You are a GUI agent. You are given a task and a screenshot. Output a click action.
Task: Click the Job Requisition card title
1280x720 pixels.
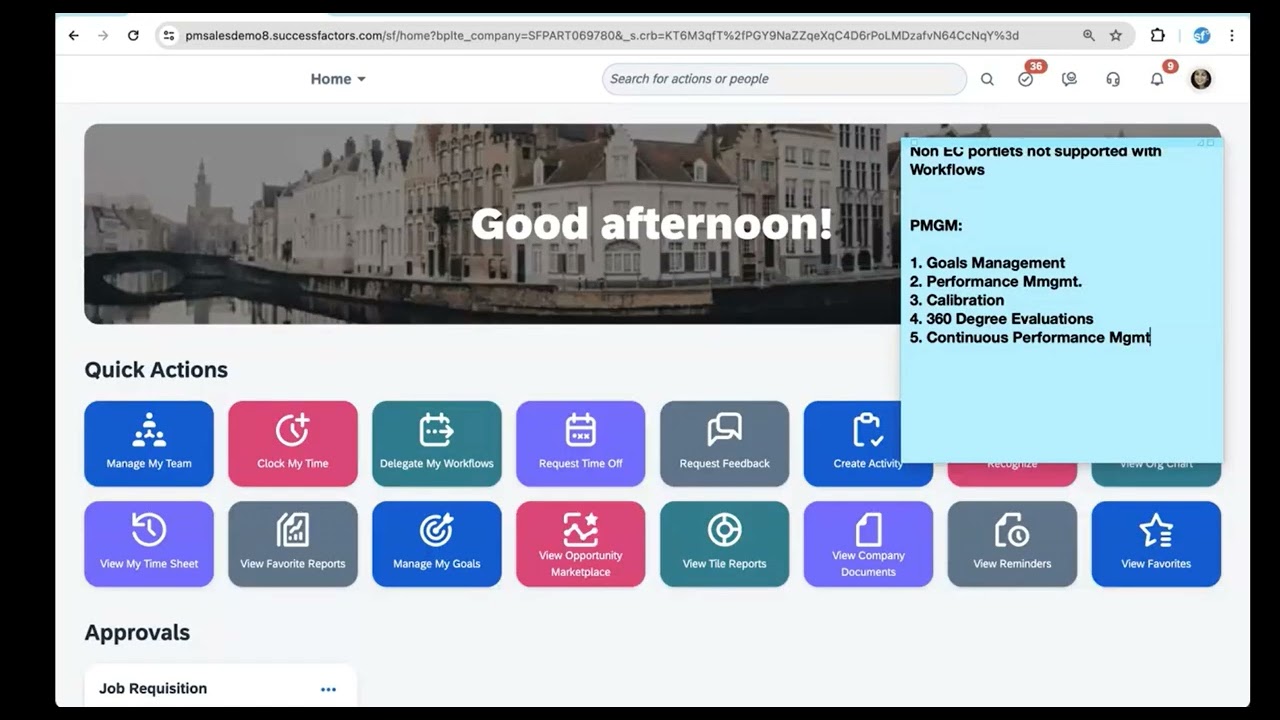[x=153, y=689]
